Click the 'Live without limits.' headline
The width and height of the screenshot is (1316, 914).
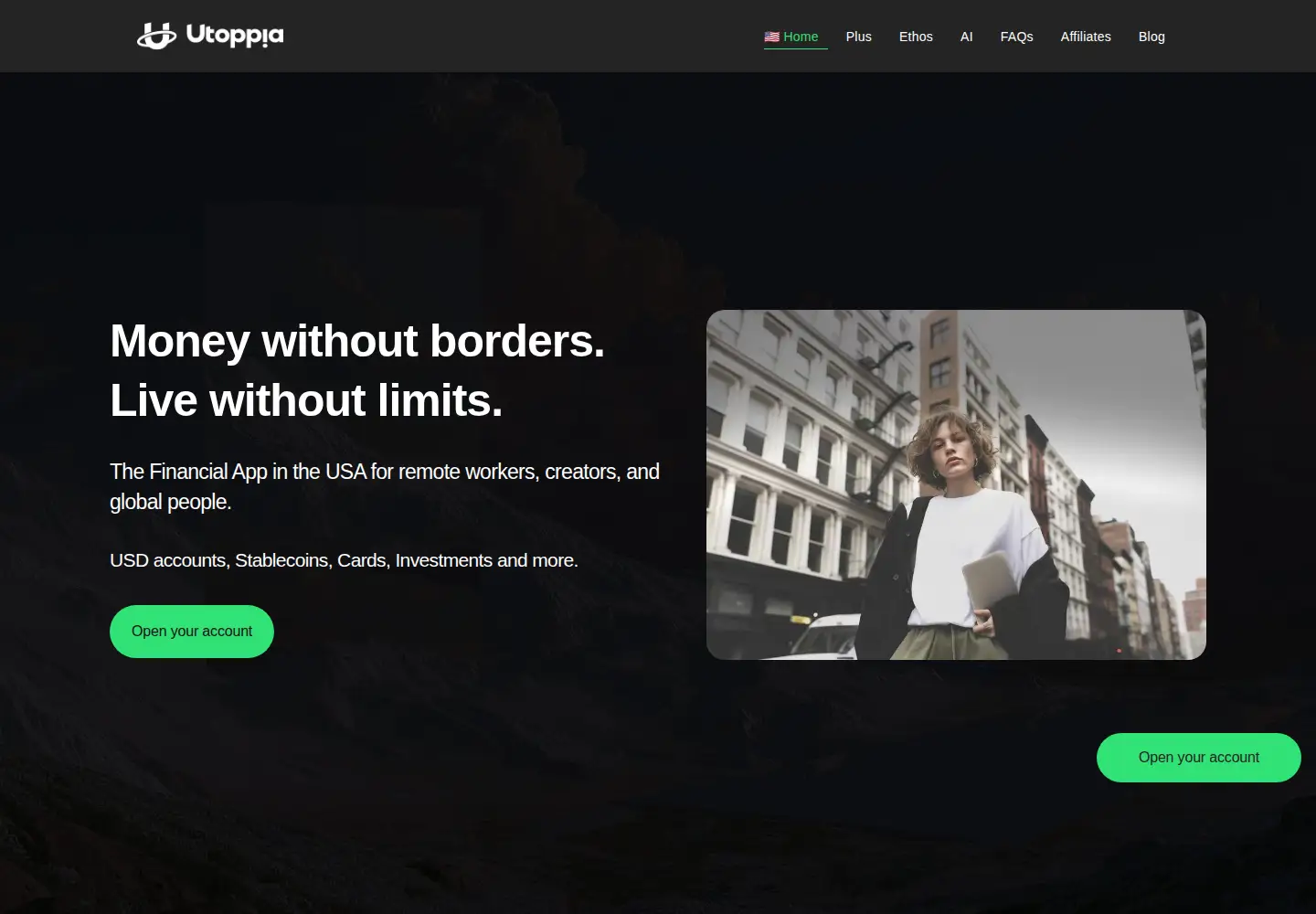pos(306,400)
